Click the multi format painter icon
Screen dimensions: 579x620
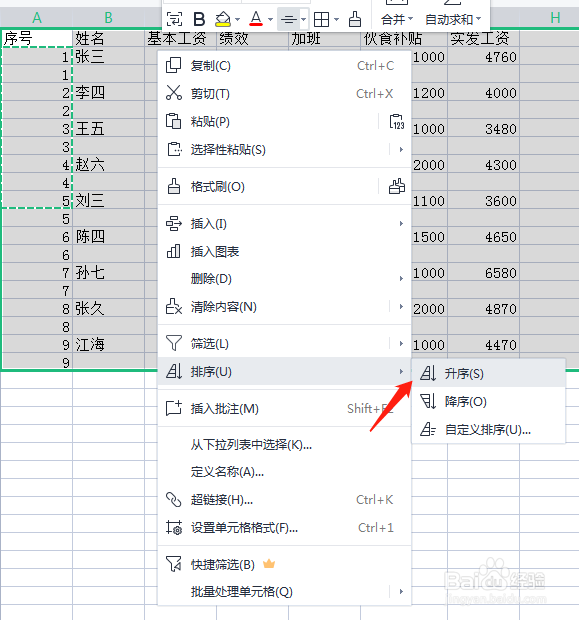(x=396, y=186)
